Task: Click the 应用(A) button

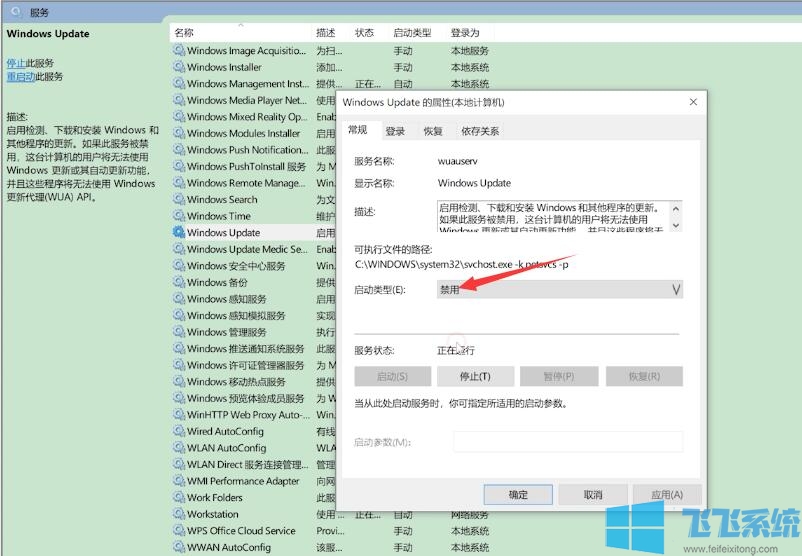Action: pyautogui.click(x=667, y=495)
